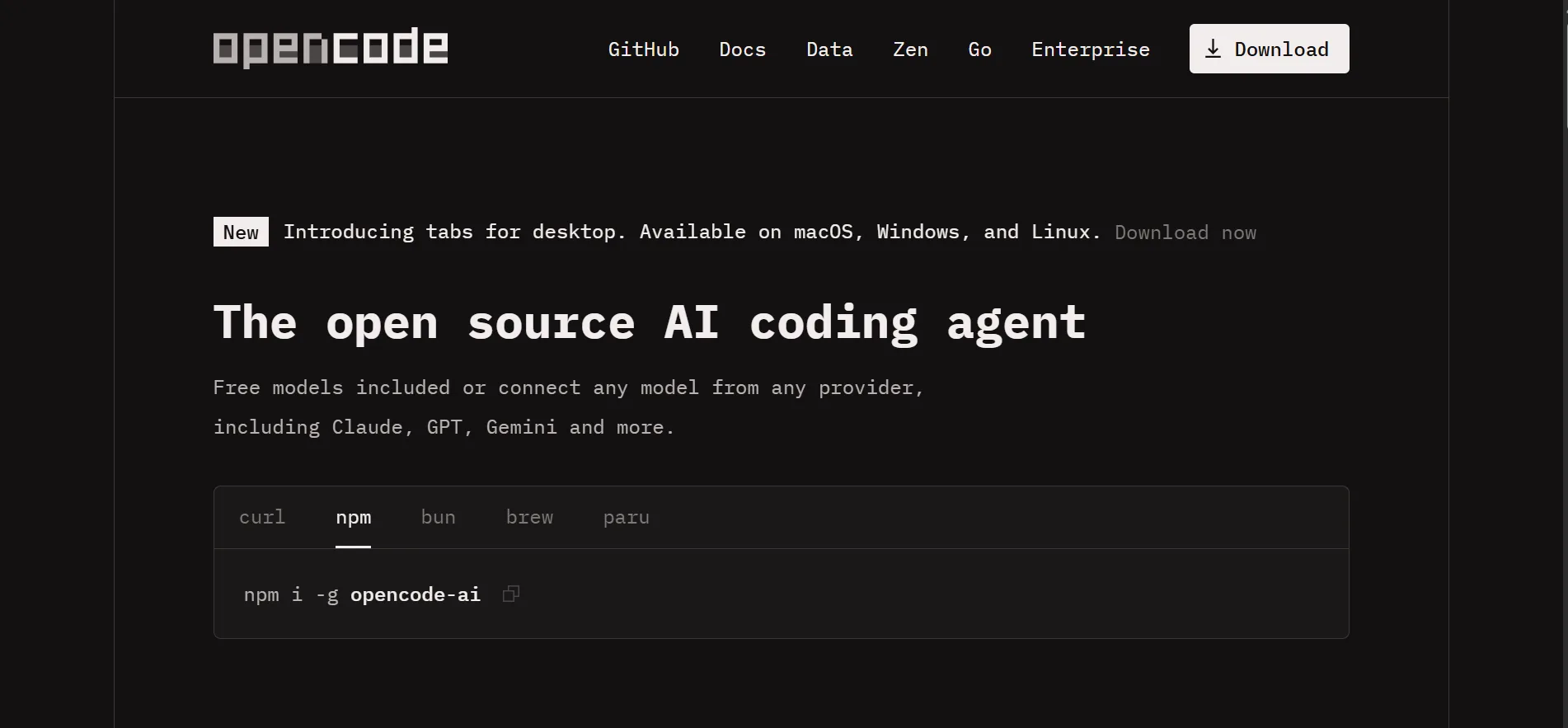
Task: Click the Introducing tabs for desktop announcement
Action: click(x=692, y=232)
